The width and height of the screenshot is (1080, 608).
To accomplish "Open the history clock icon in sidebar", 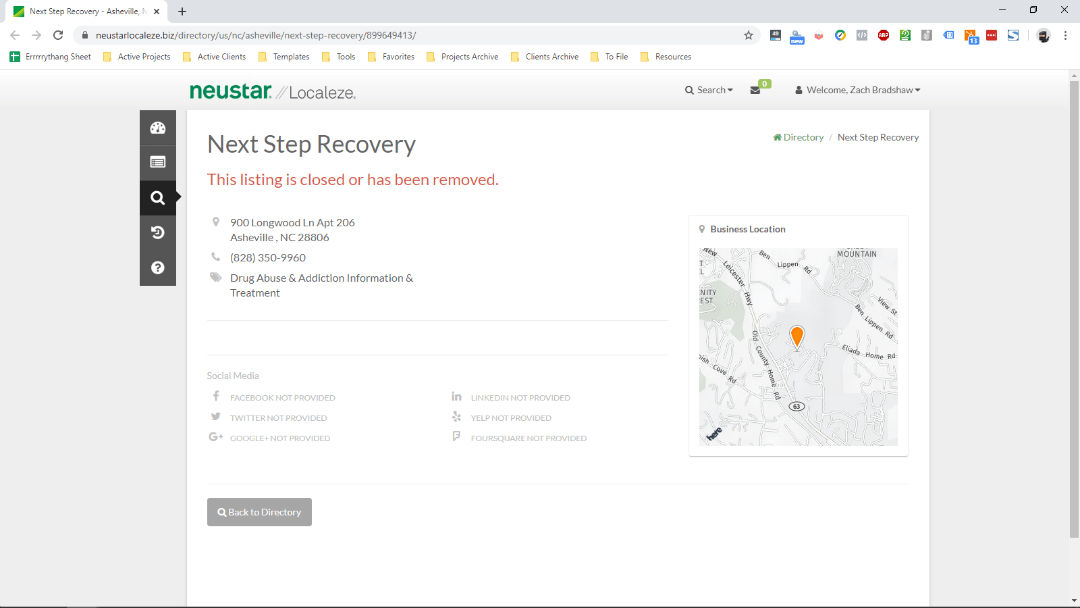I will coord(158,233).
